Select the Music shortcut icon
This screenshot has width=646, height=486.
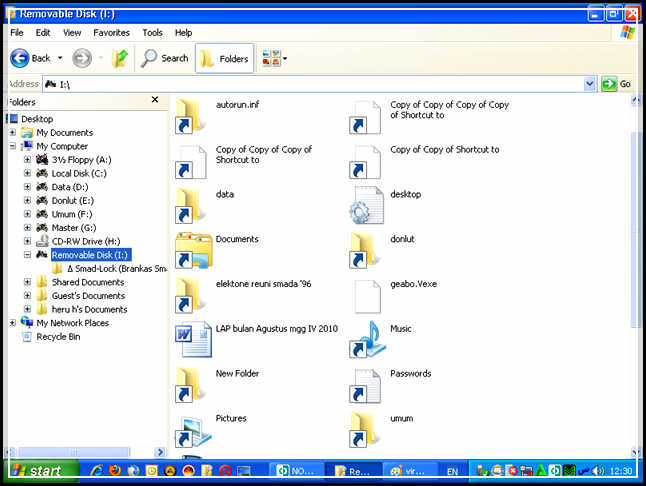pos(367,339)
